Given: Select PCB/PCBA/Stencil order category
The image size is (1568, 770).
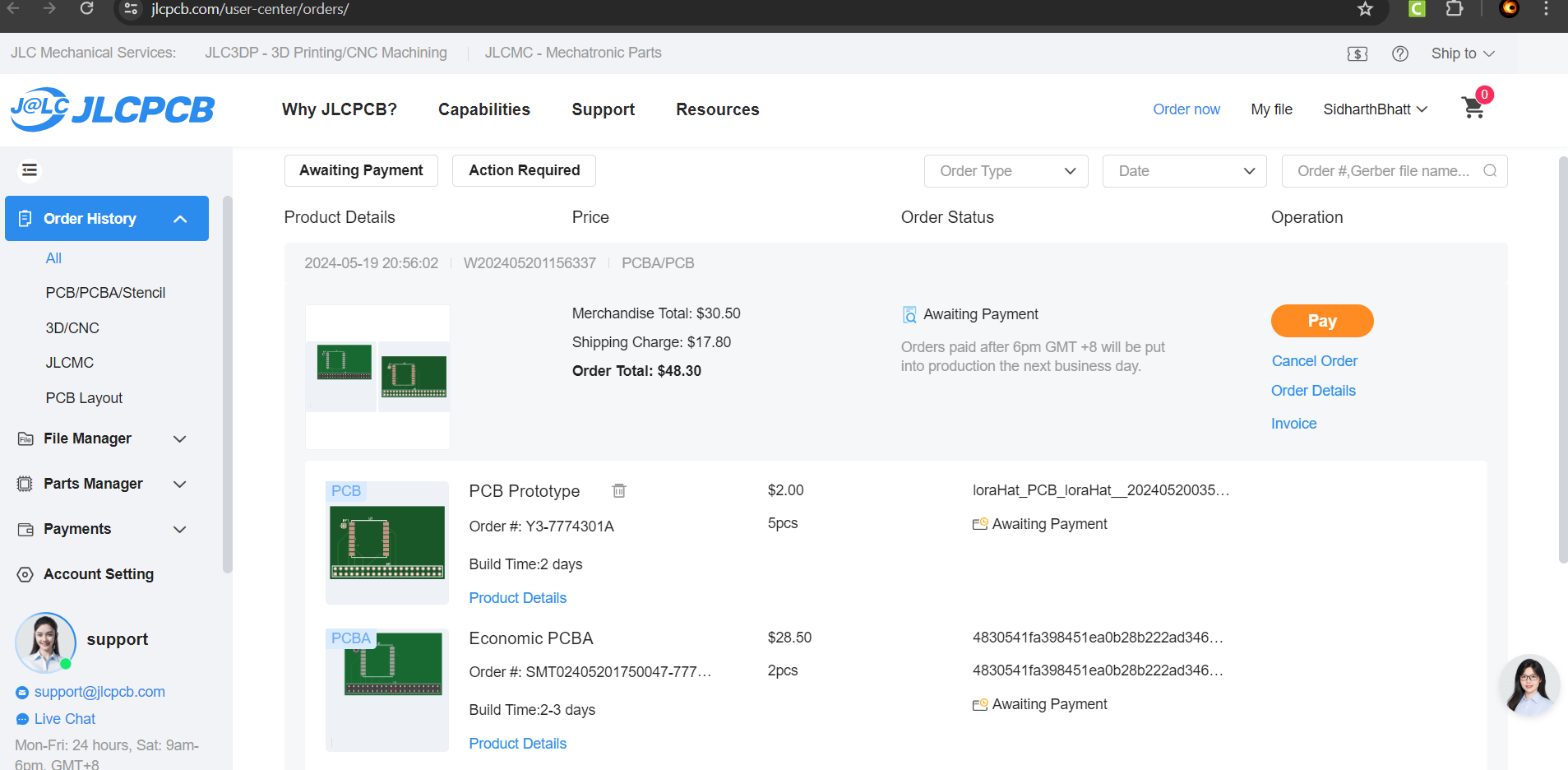Looking at the screenshot, I should pos(105,293).
